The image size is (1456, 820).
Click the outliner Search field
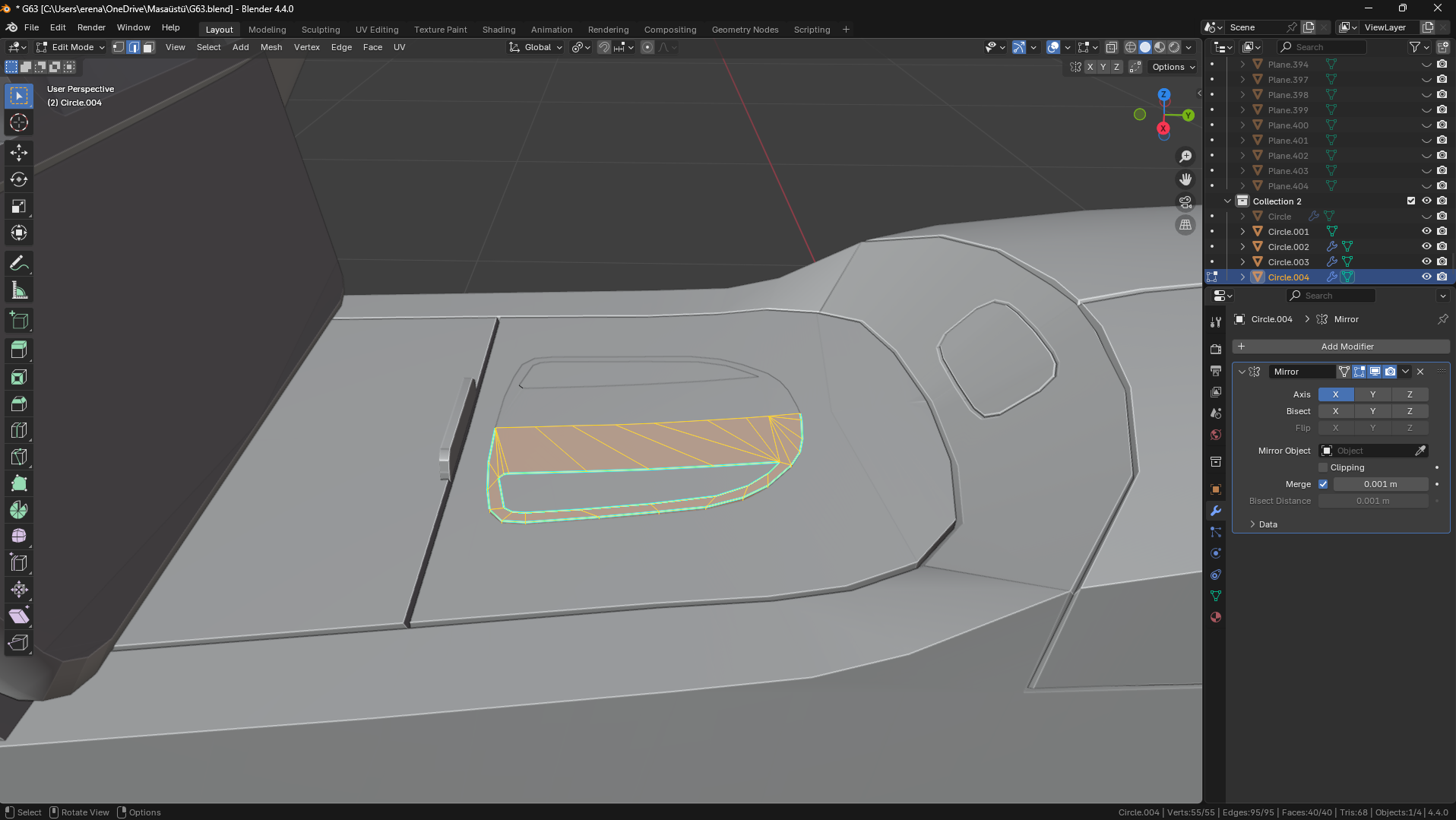pyautogui.click(x=1321, y=47)
